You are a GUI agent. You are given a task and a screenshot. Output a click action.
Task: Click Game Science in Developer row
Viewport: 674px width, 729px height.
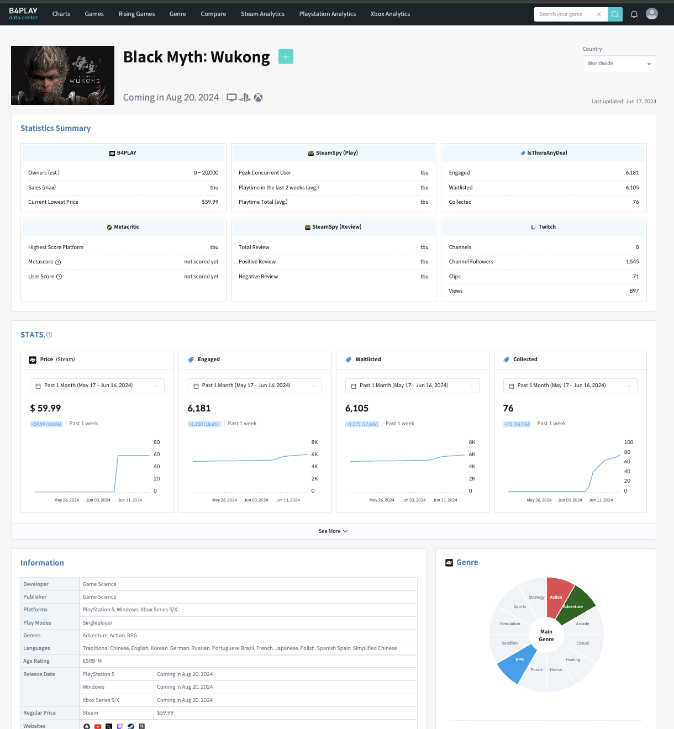pyautogui.click(x=99, y=584)
